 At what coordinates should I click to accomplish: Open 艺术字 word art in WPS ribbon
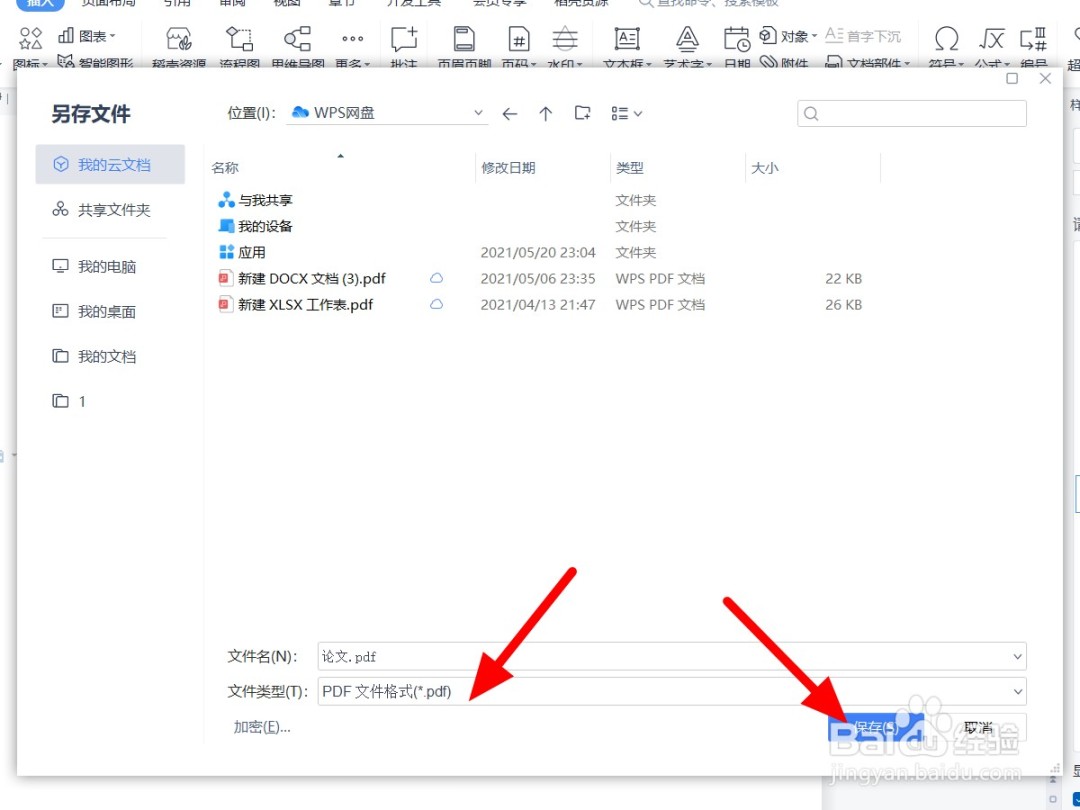pos(687,48)
